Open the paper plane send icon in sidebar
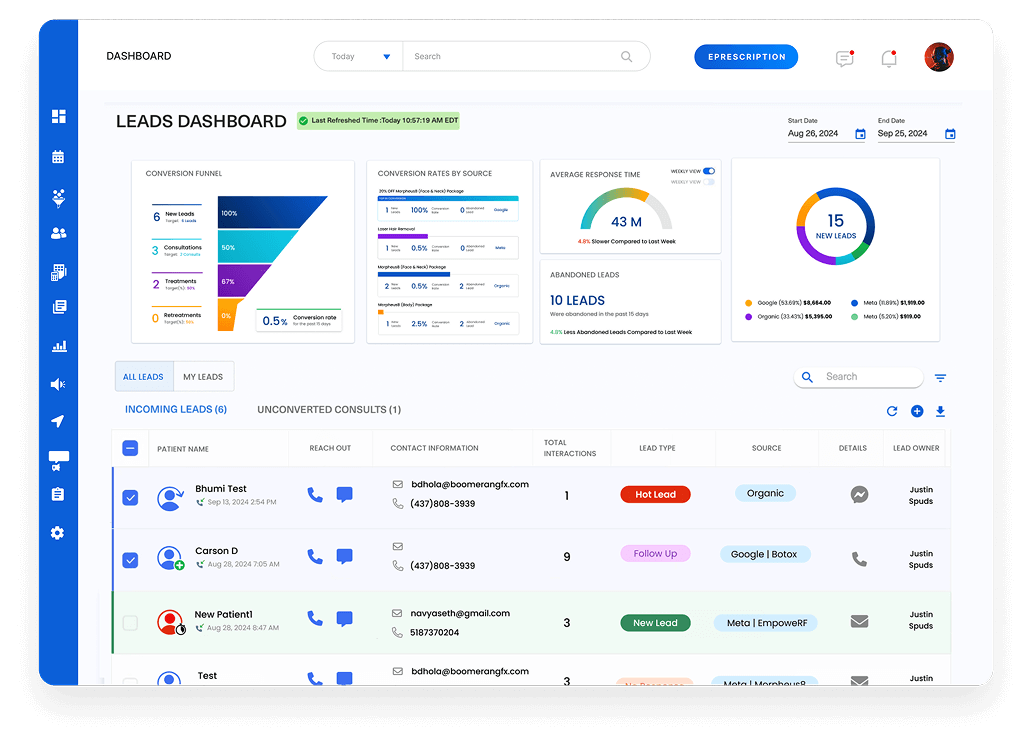The width and height of the screenshot is (1032, 744). pyautogui.click(x=58, y=421)
